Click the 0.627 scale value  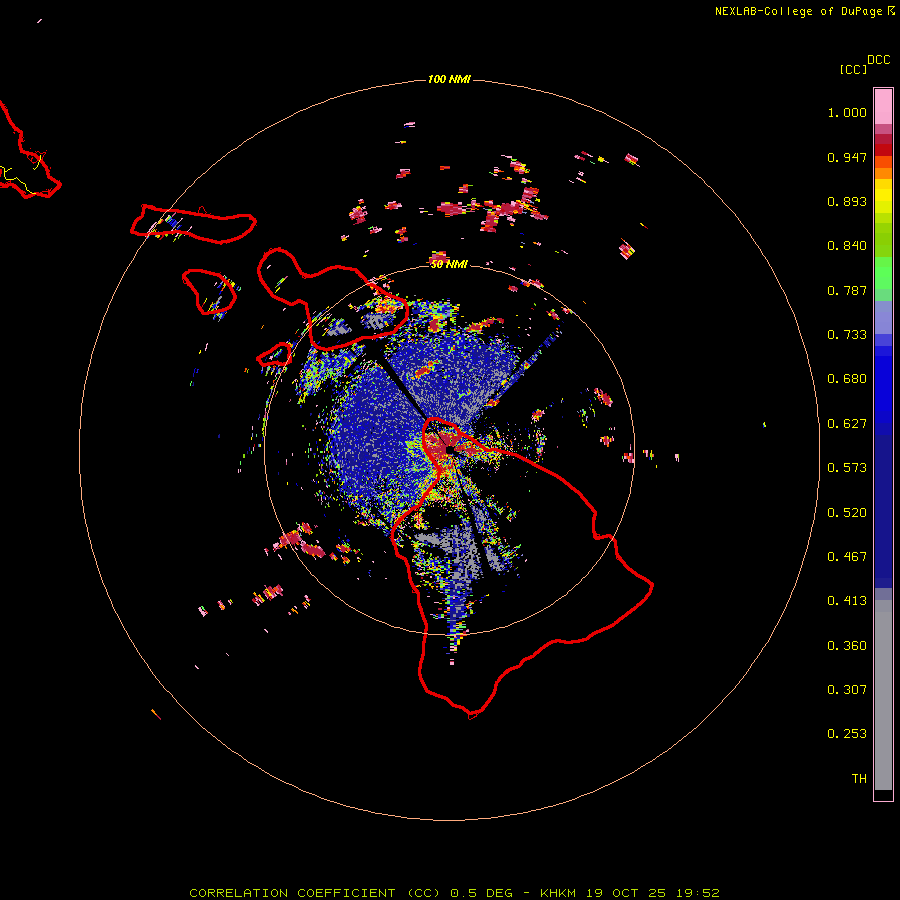click(847, 424)
